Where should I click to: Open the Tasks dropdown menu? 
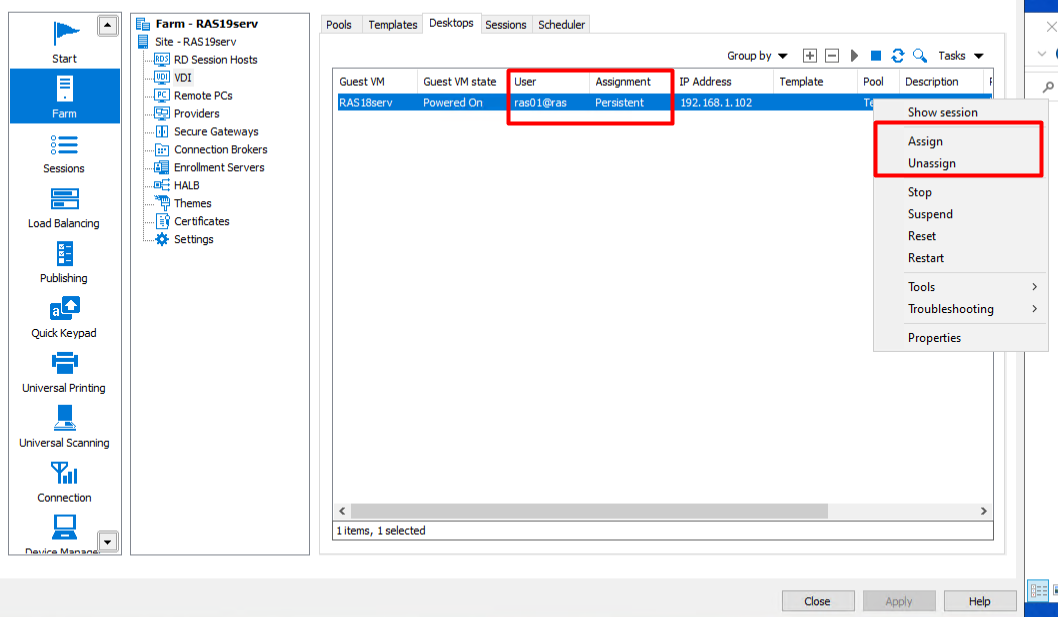point(960,56)
